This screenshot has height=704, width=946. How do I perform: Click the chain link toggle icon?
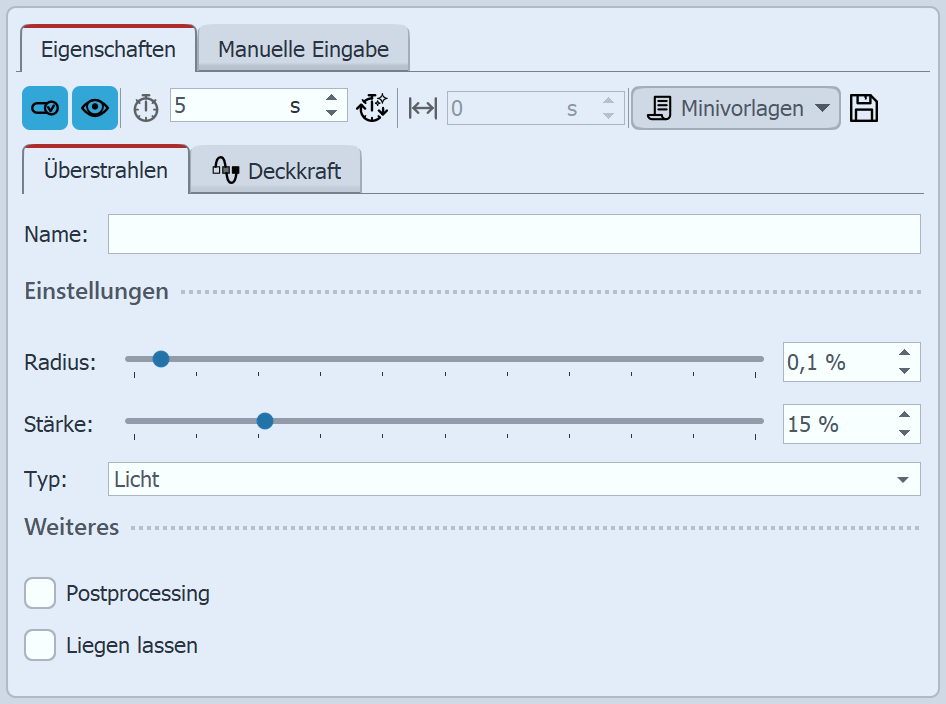click(x=44, y=107)
